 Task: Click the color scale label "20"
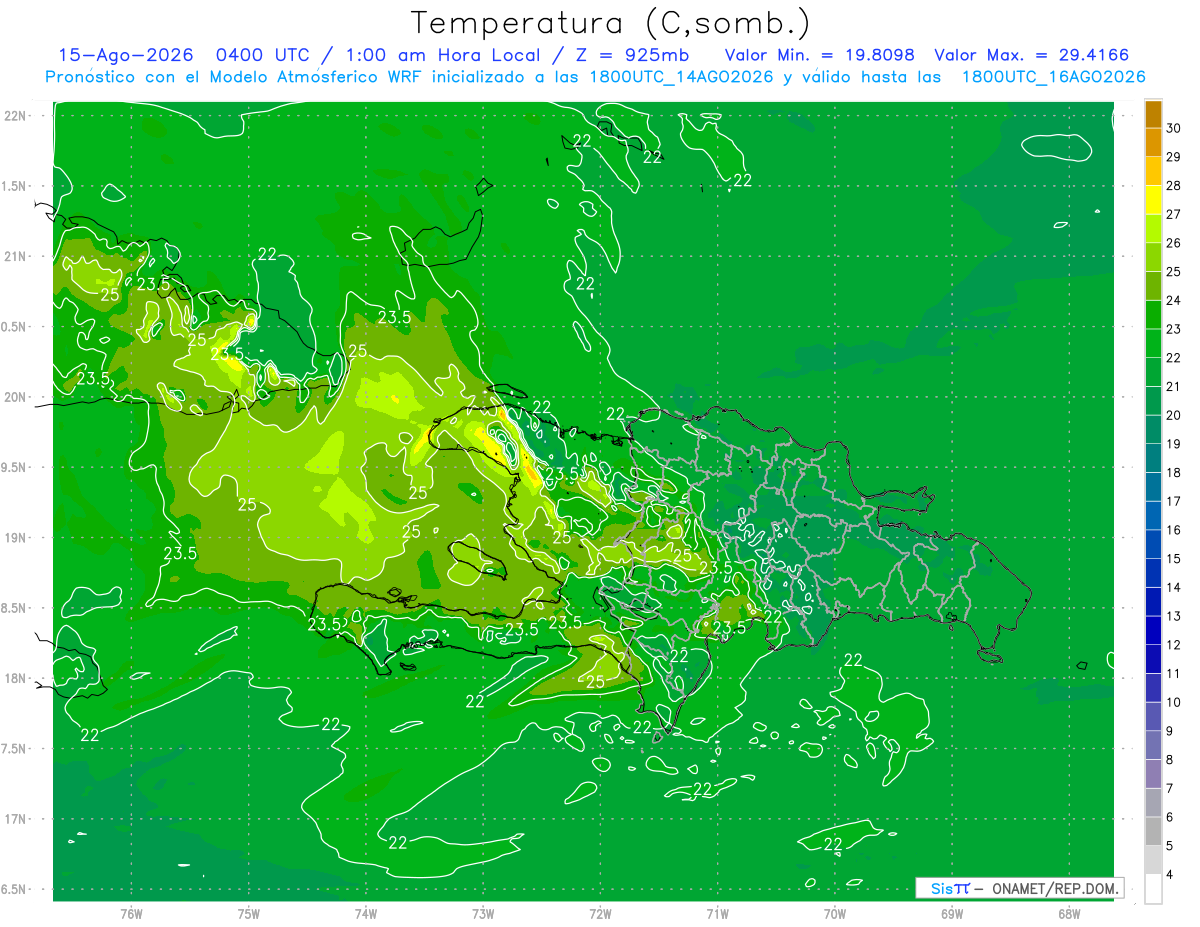pos(1174,415)
